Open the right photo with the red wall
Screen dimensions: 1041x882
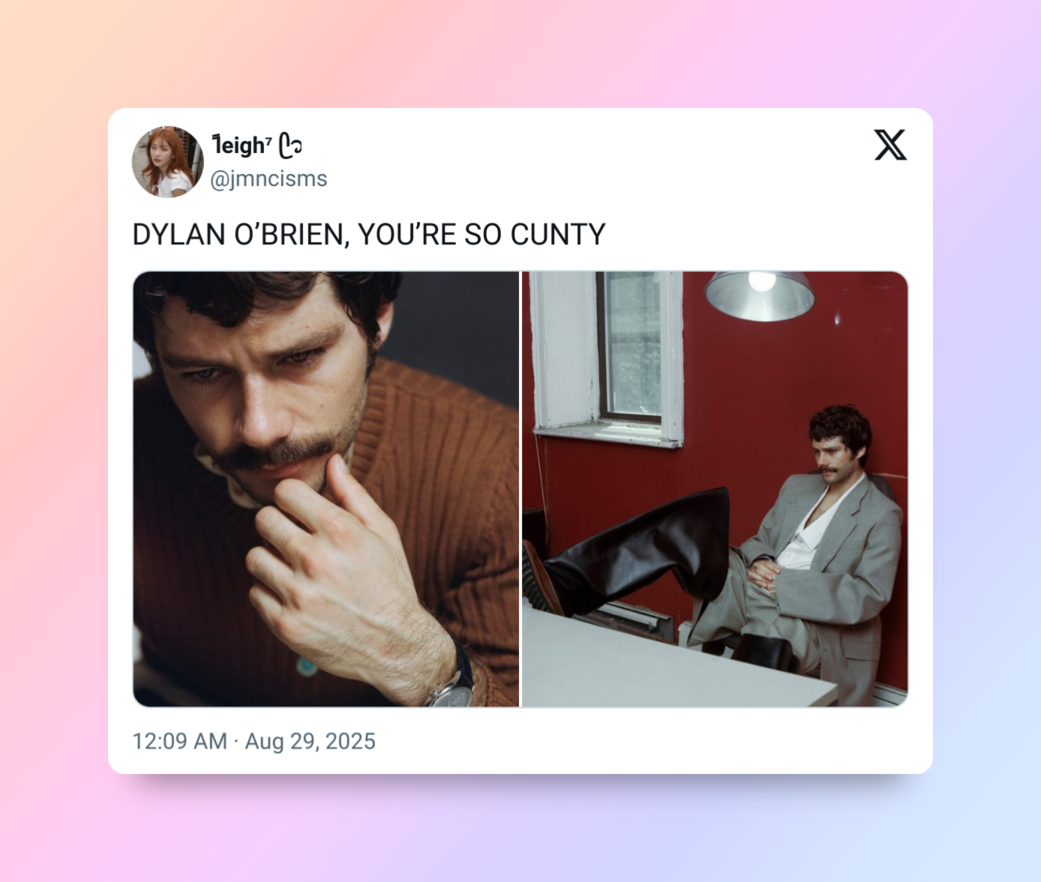tap(715, 489)
